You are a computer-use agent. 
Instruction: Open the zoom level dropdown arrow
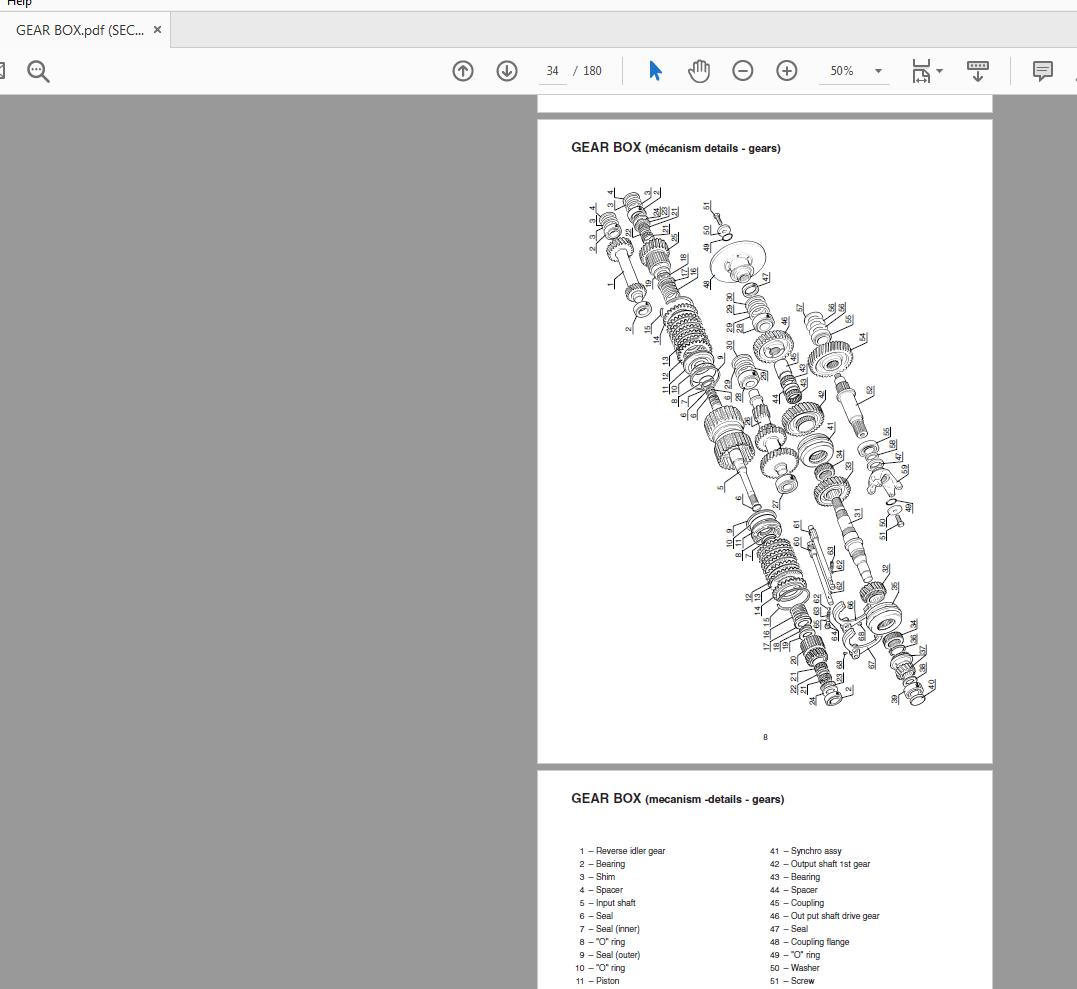pyautogui.click(x=878, y=71)
